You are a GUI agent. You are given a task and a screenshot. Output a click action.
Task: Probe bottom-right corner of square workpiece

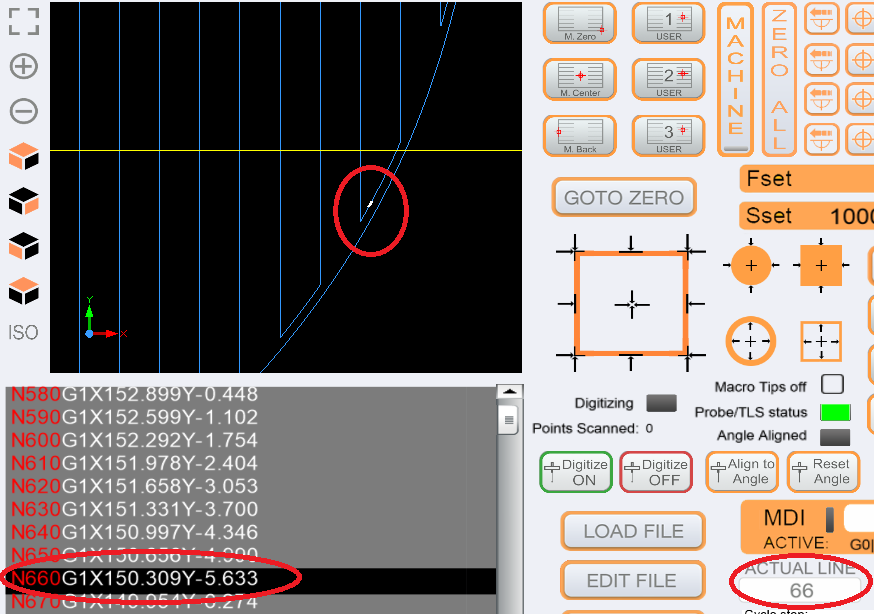tap(688, 355)
